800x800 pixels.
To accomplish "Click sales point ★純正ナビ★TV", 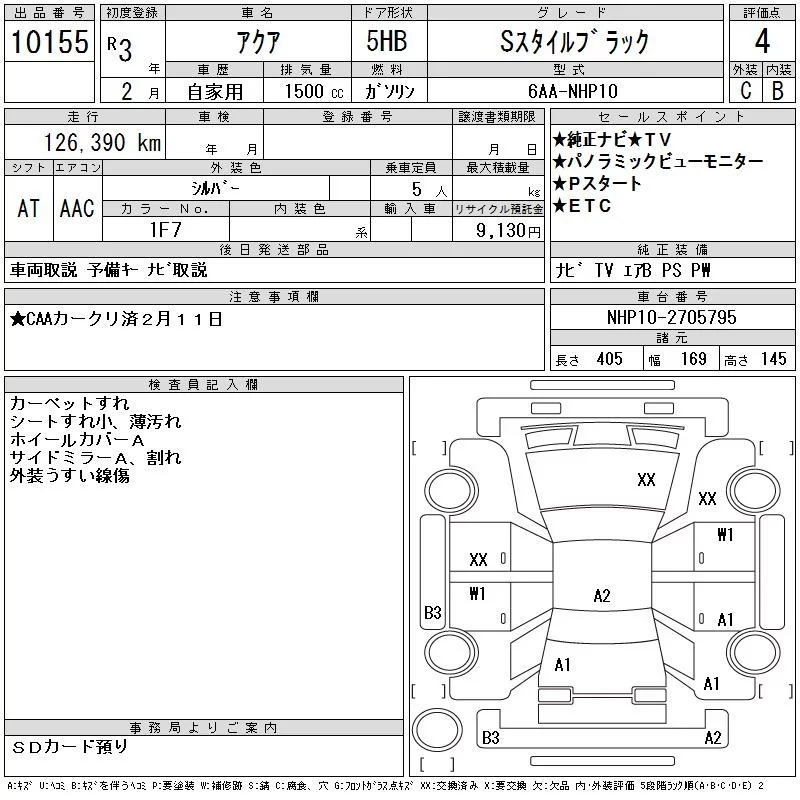I will pyautogui.click(x=612, y=139).
